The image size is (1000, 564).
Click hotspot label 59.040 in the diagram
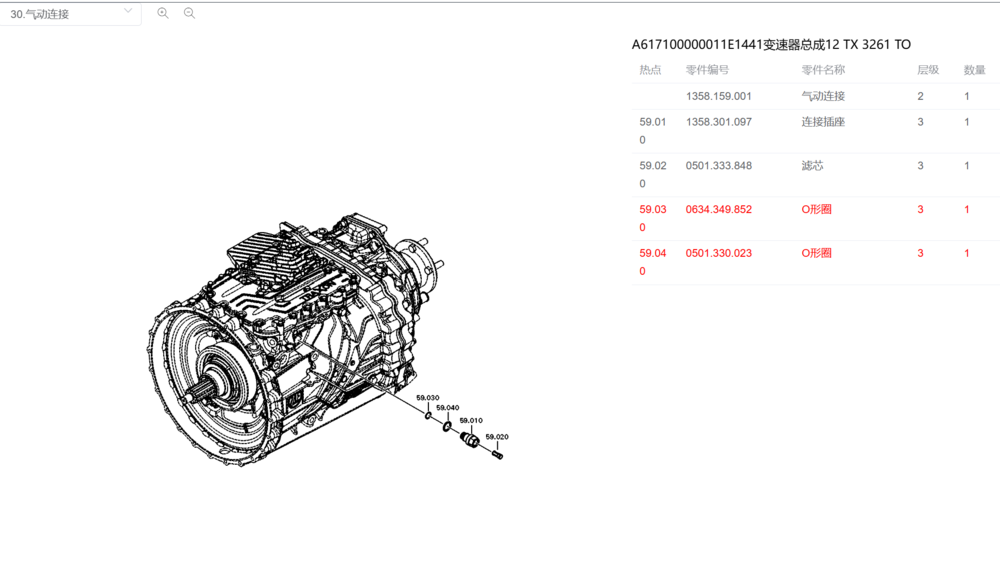[447, 408]
